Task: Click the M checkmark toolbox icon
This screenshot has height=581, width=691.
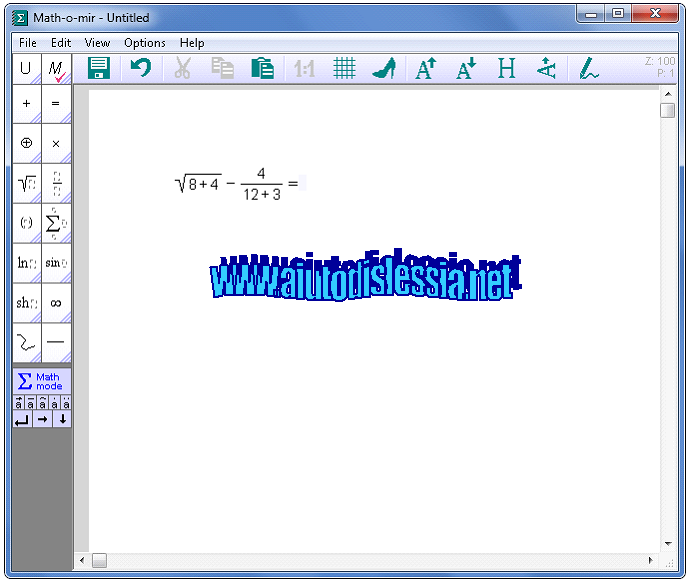Action: [x=56, y=69]
